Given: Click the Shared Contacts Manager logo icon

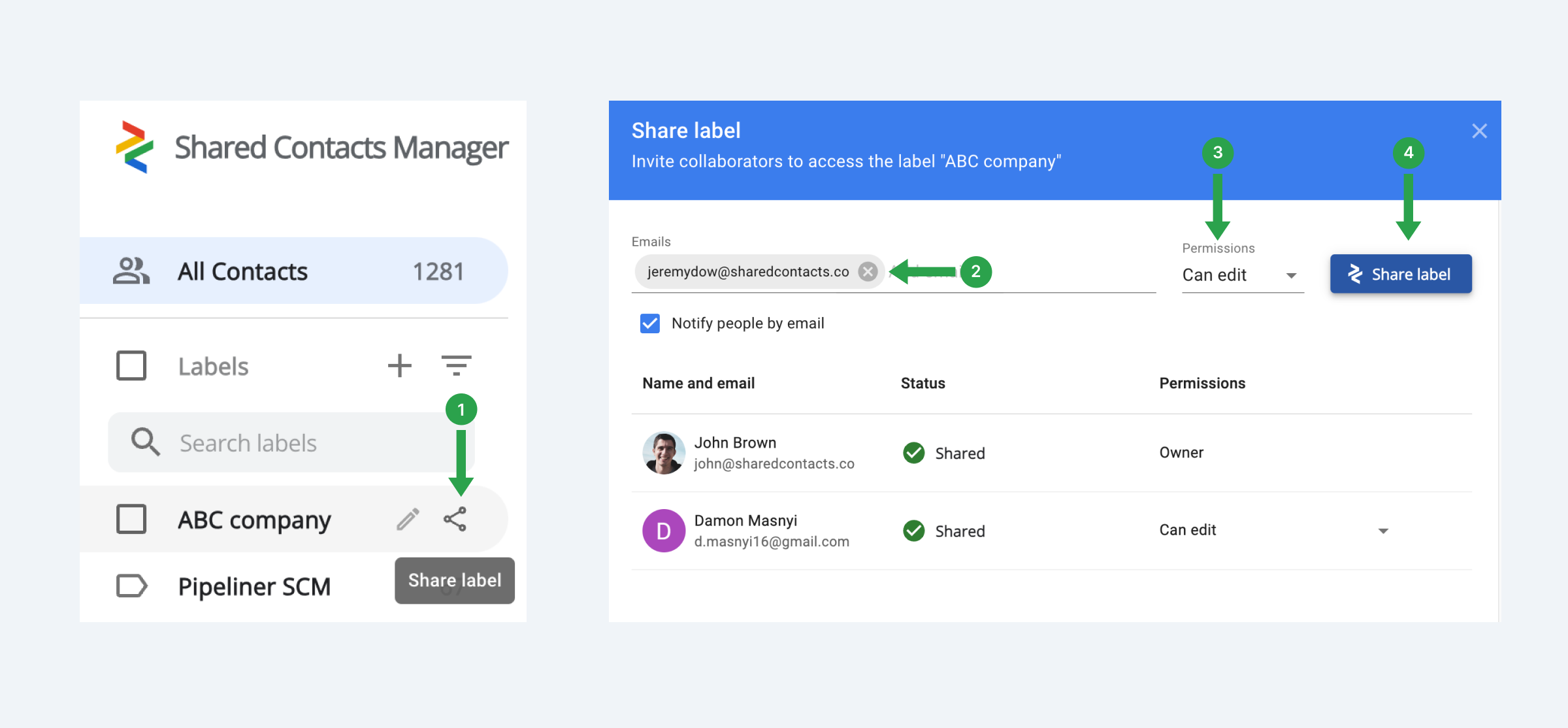Looking at the screenshot, I should pyautogui.click(x=135, y=148).
